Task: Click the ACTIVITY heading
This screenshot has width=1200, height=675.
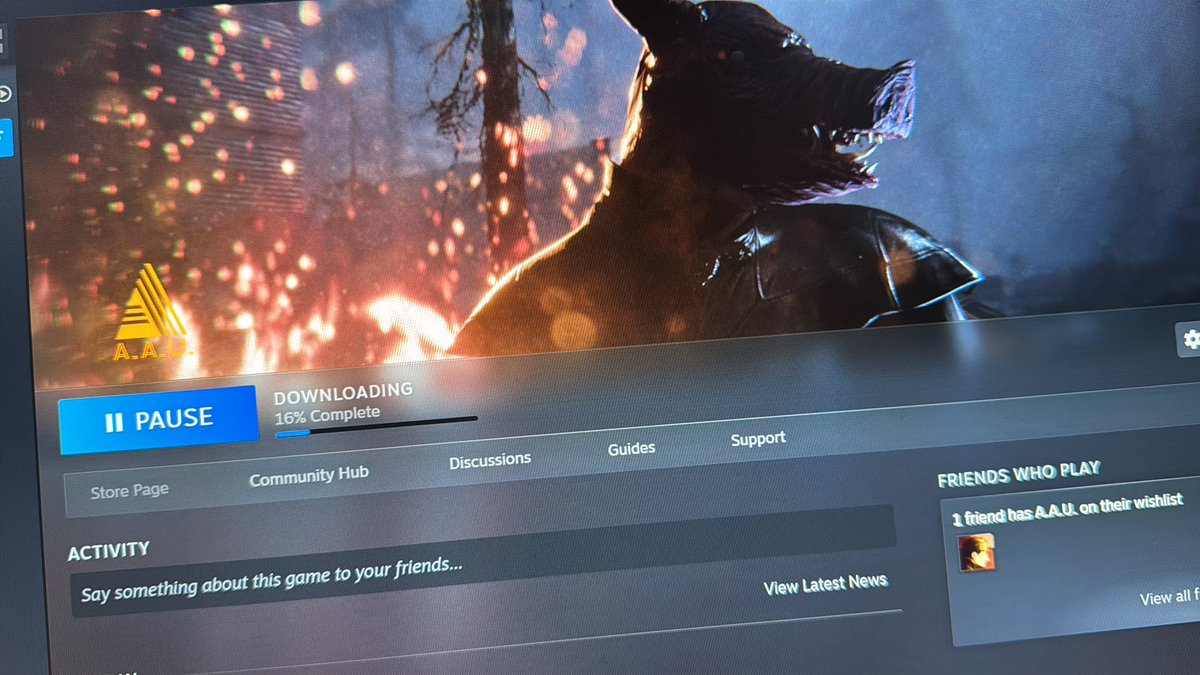Action: point(108,550)
